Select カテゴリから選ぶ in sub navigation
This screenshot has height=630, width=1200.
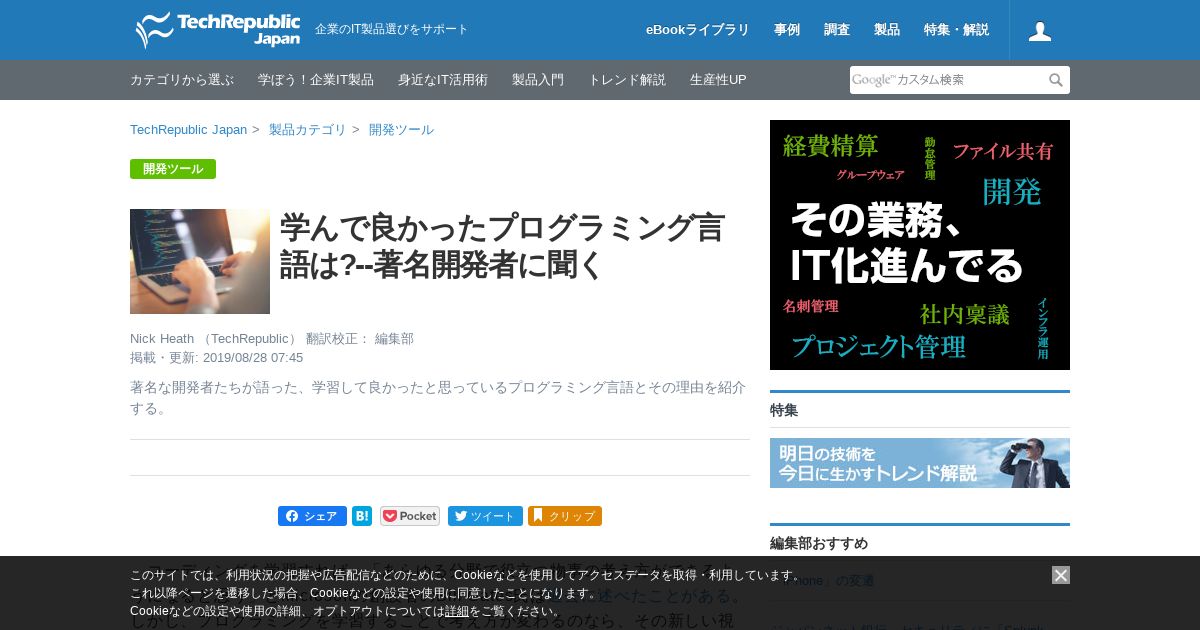(x=182, y=80)
